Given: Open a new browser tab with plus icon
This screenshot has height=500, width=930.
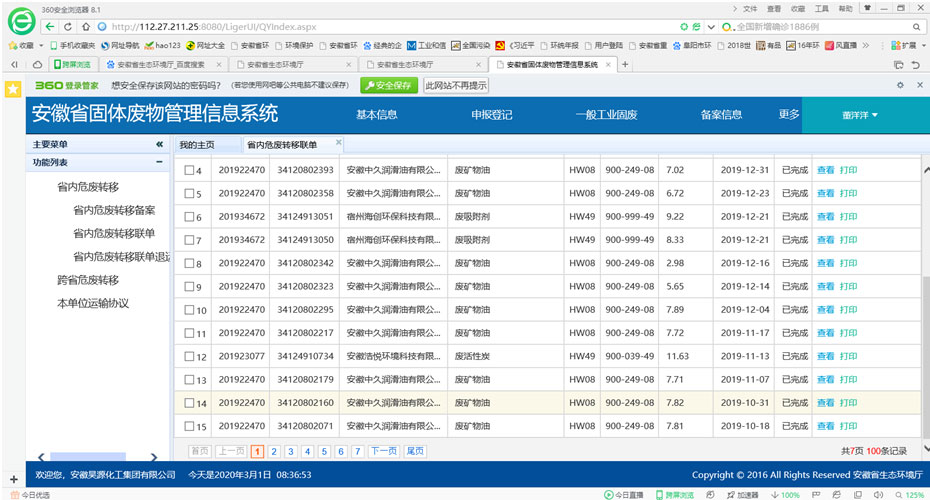Looking at the screenshot, I should pyautogui.click(x=626, y=64).
